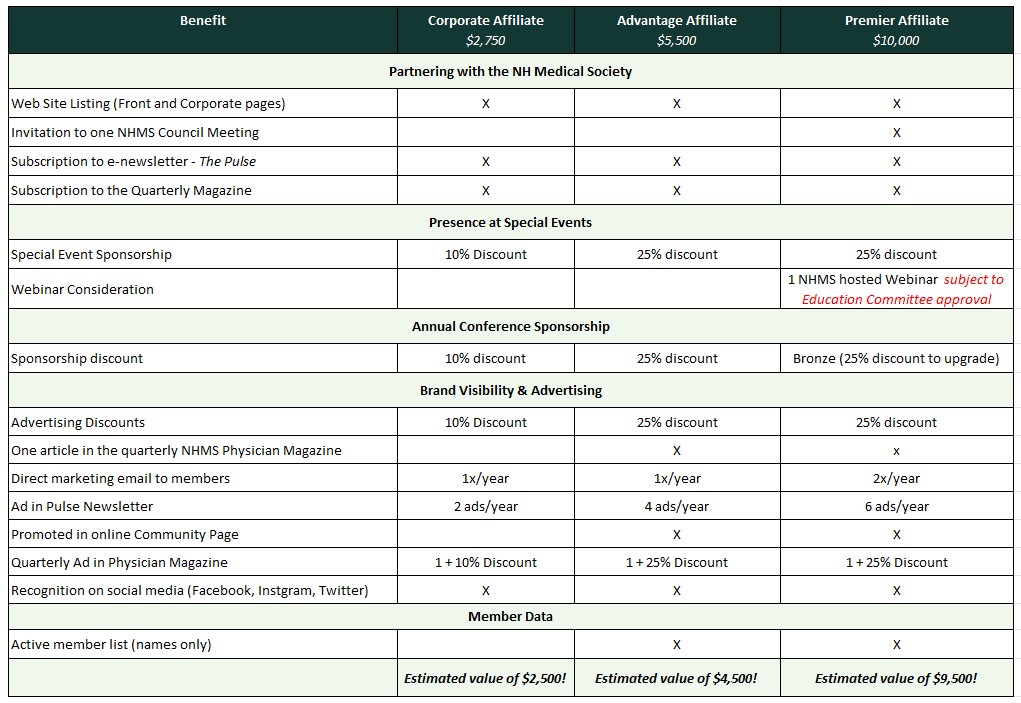The width and height of the screenshot is (1021, 703).
Task: Click the X for Premier NHMS Council Meeting invitation
Action: tap(896, 132)
